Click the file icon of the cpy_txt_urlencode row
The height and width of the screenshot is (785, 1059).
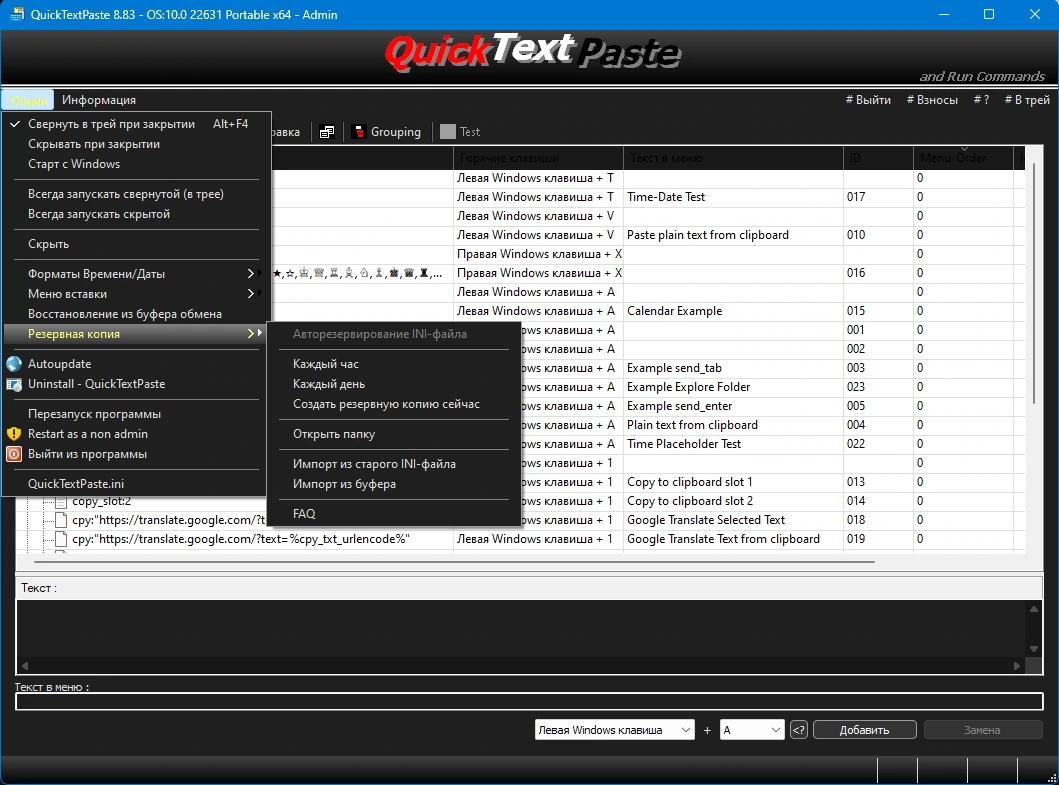(x=61, y=539)
